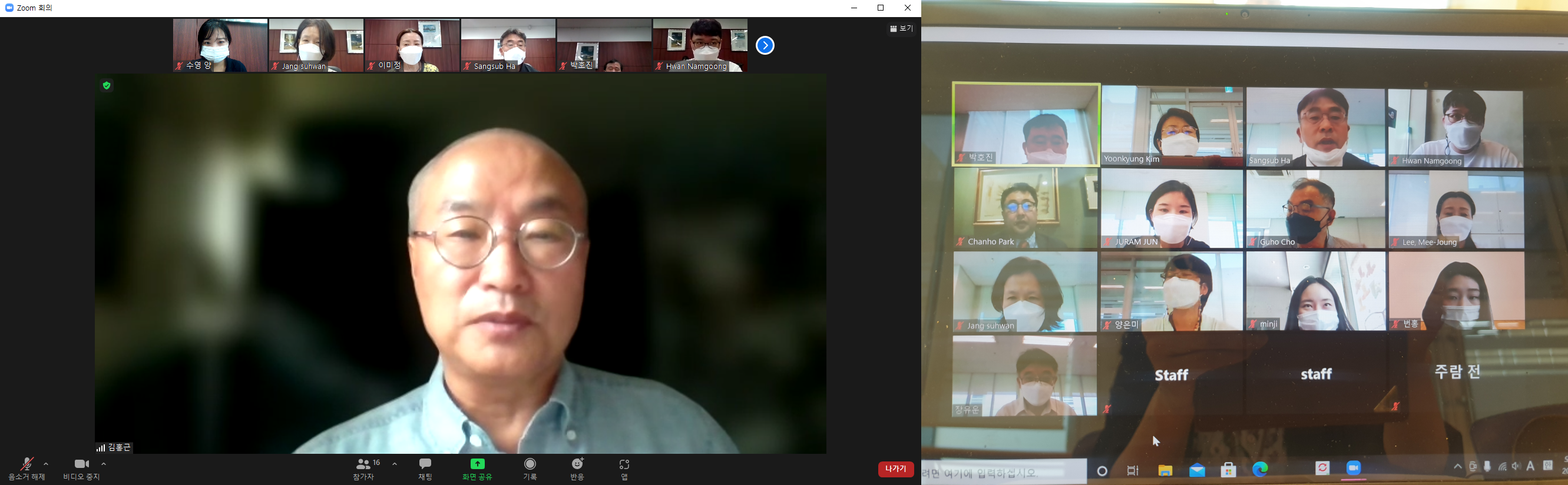Click the Windows taskbar search box
This screenshot has height=485, width=1568.
pos(1004,472)
